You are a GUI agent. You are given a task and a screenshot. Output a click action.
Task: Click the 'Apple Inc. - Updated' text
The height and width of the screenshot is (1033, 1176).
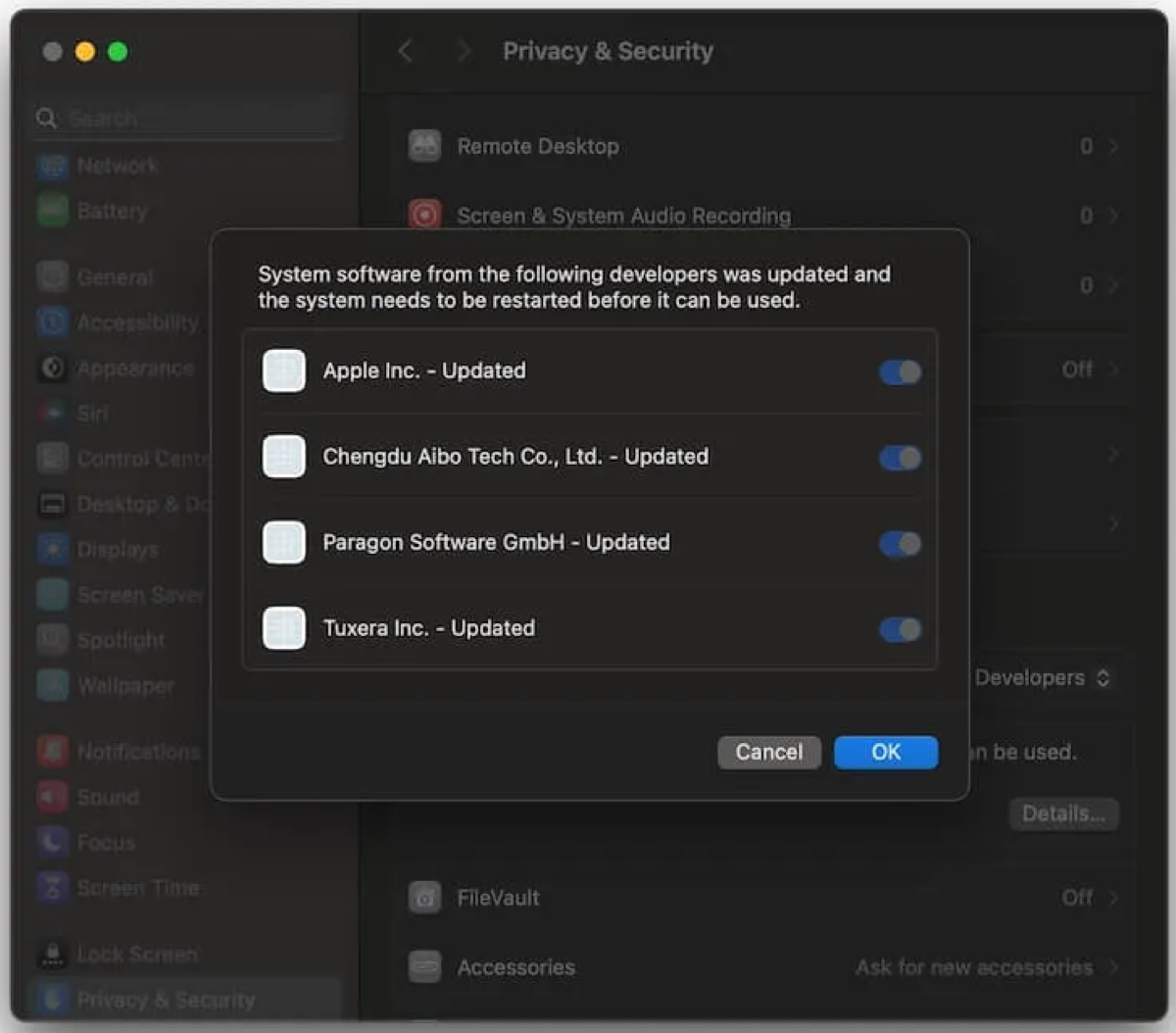click(424, 370)
